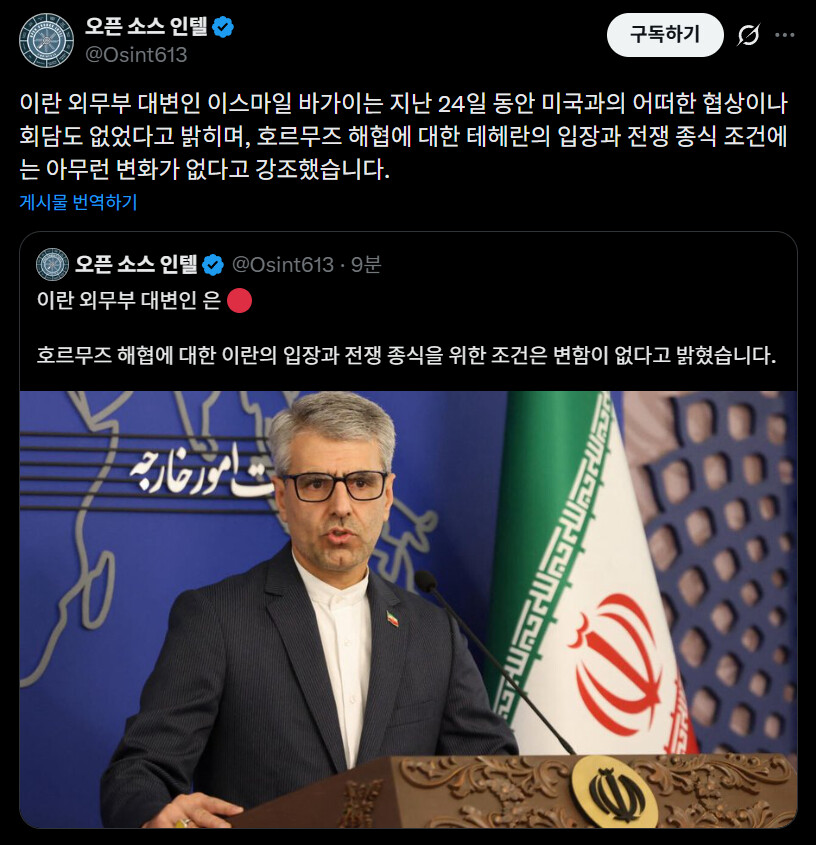The image size is (816, 845).
Task: Click the top @Osint613 handle
Action: point(136,54)
